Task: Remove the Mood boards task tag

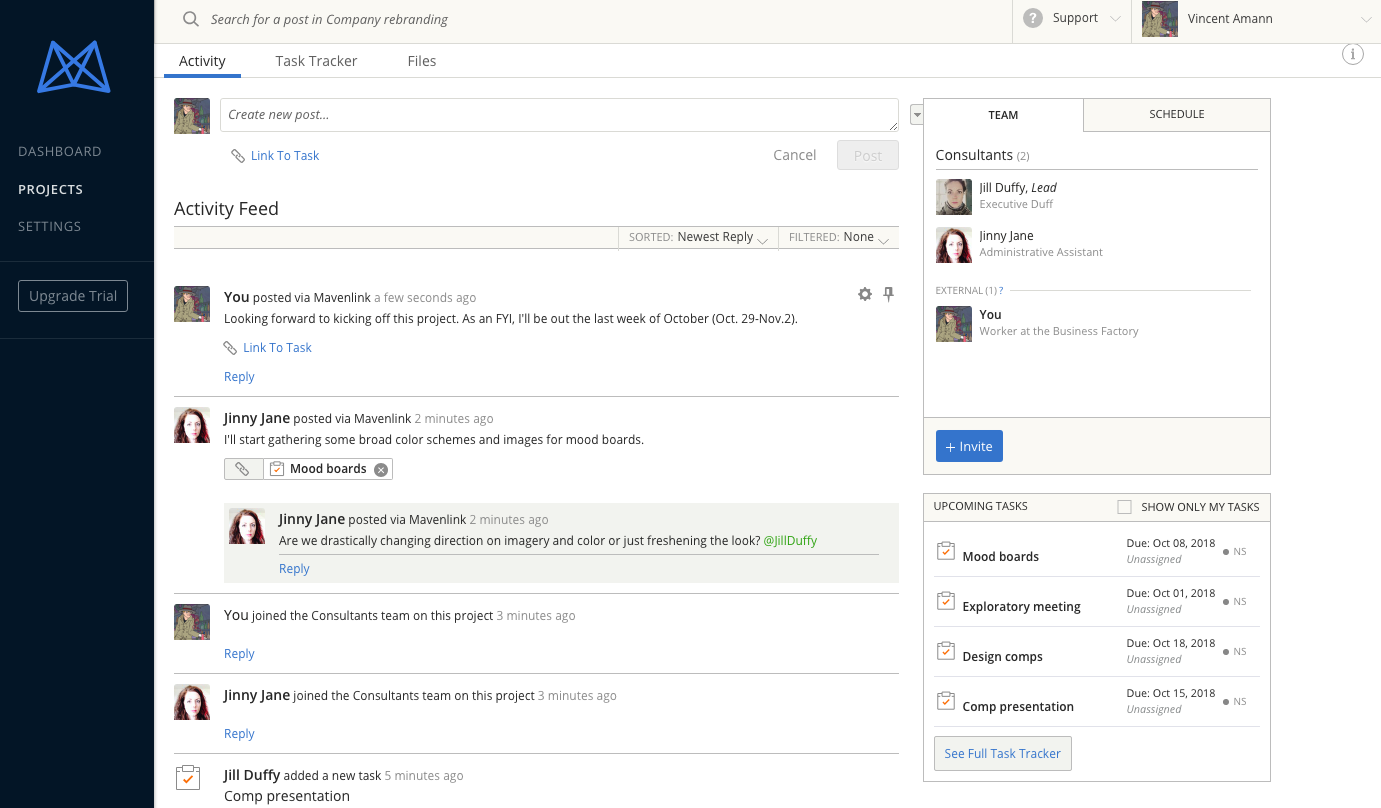Action: (381, 470)
